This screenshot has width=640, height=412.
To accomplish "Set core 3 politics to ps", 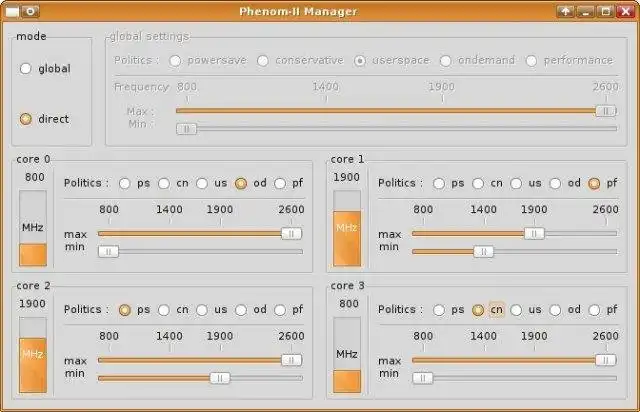I will [439, 310].
